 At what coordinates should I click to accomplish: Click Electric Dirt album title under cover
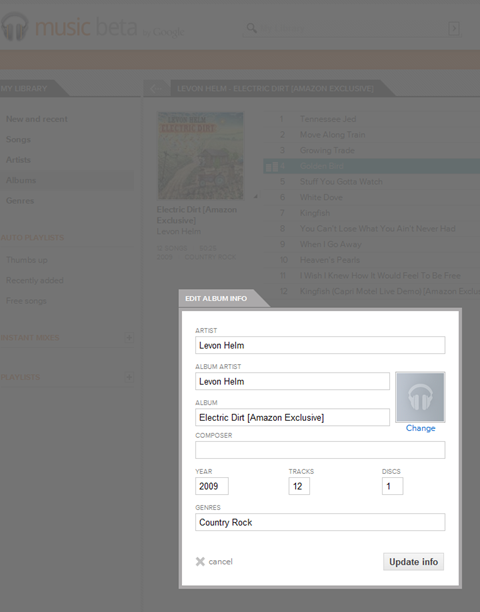point(197,215)
